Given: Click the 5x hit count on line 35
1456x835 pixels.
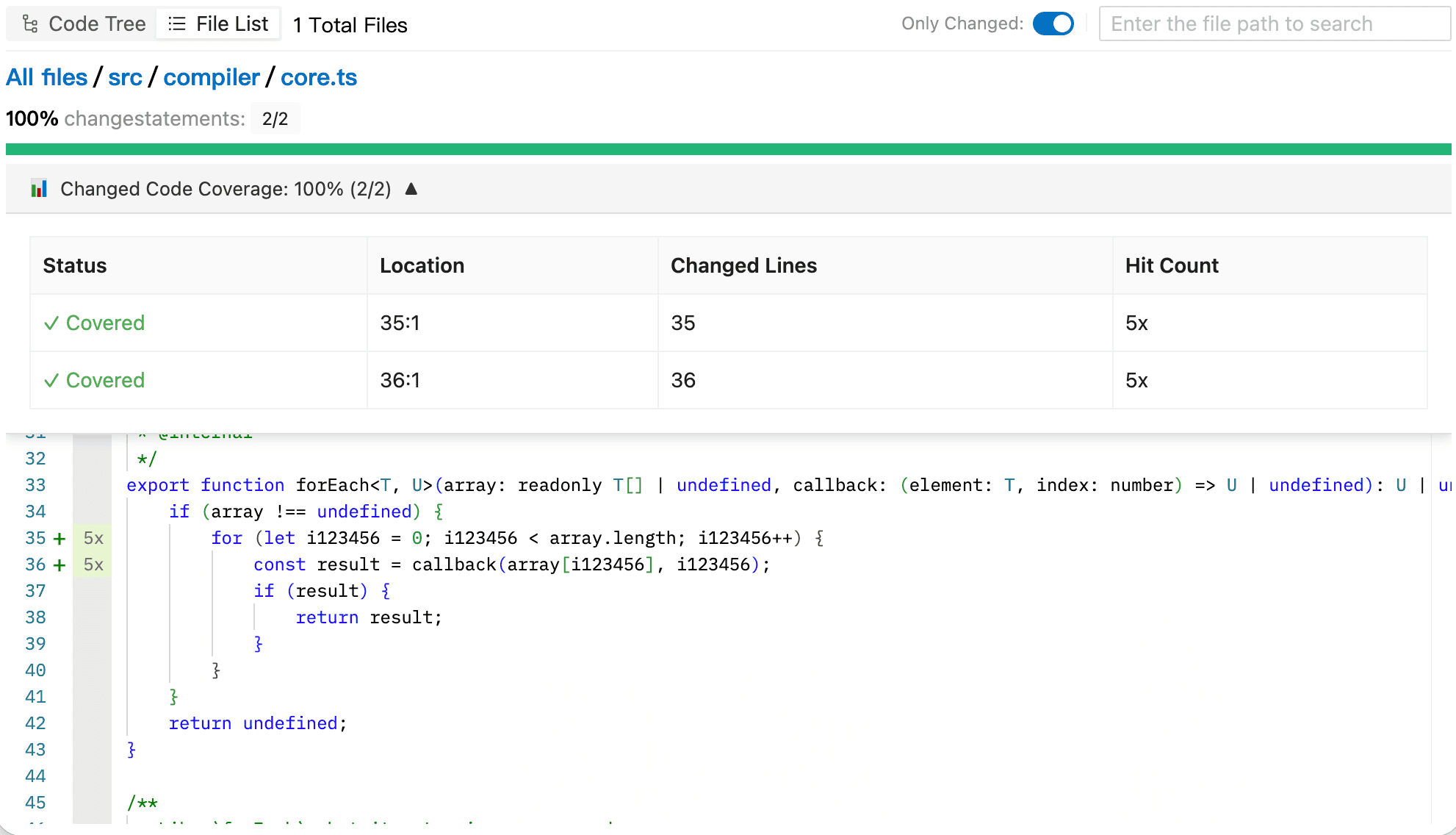Looking at the screenshot, I should pos(93,539).
